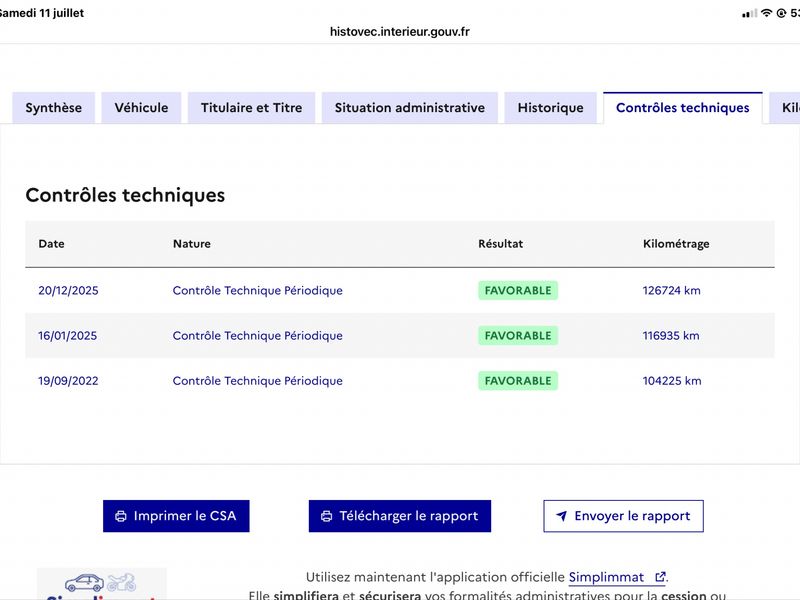
Task: Click the external link icon after Simplimmat
Action: click(x=660, y=577)
